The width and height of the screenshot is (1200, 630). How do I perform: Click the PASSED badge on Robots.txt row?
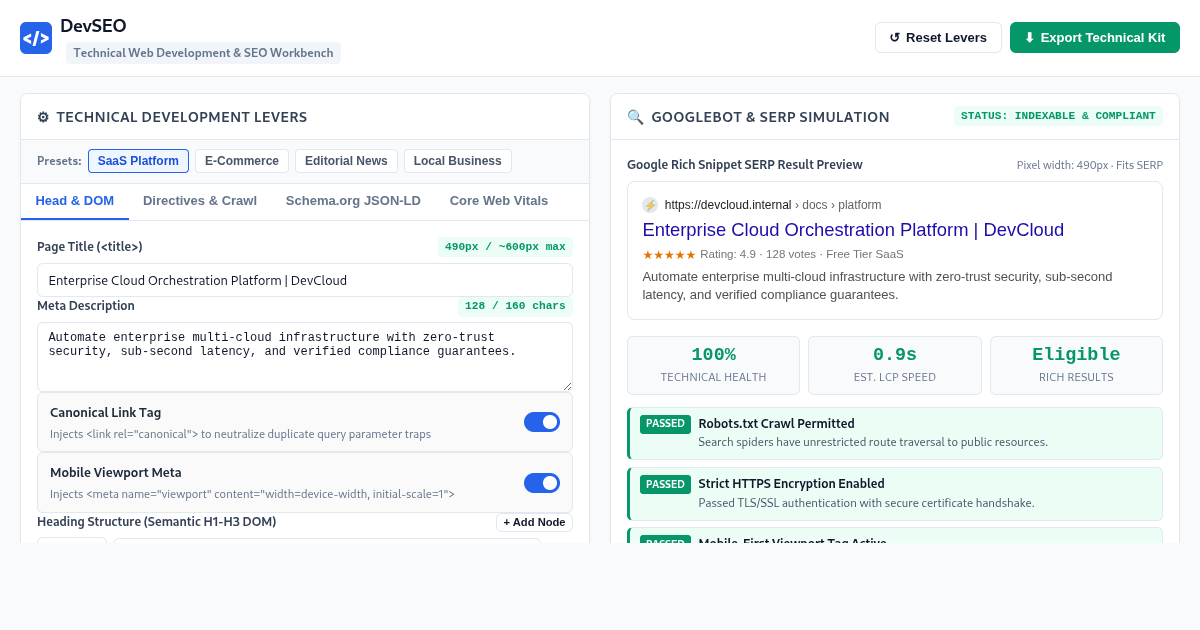tap(665, 424)
